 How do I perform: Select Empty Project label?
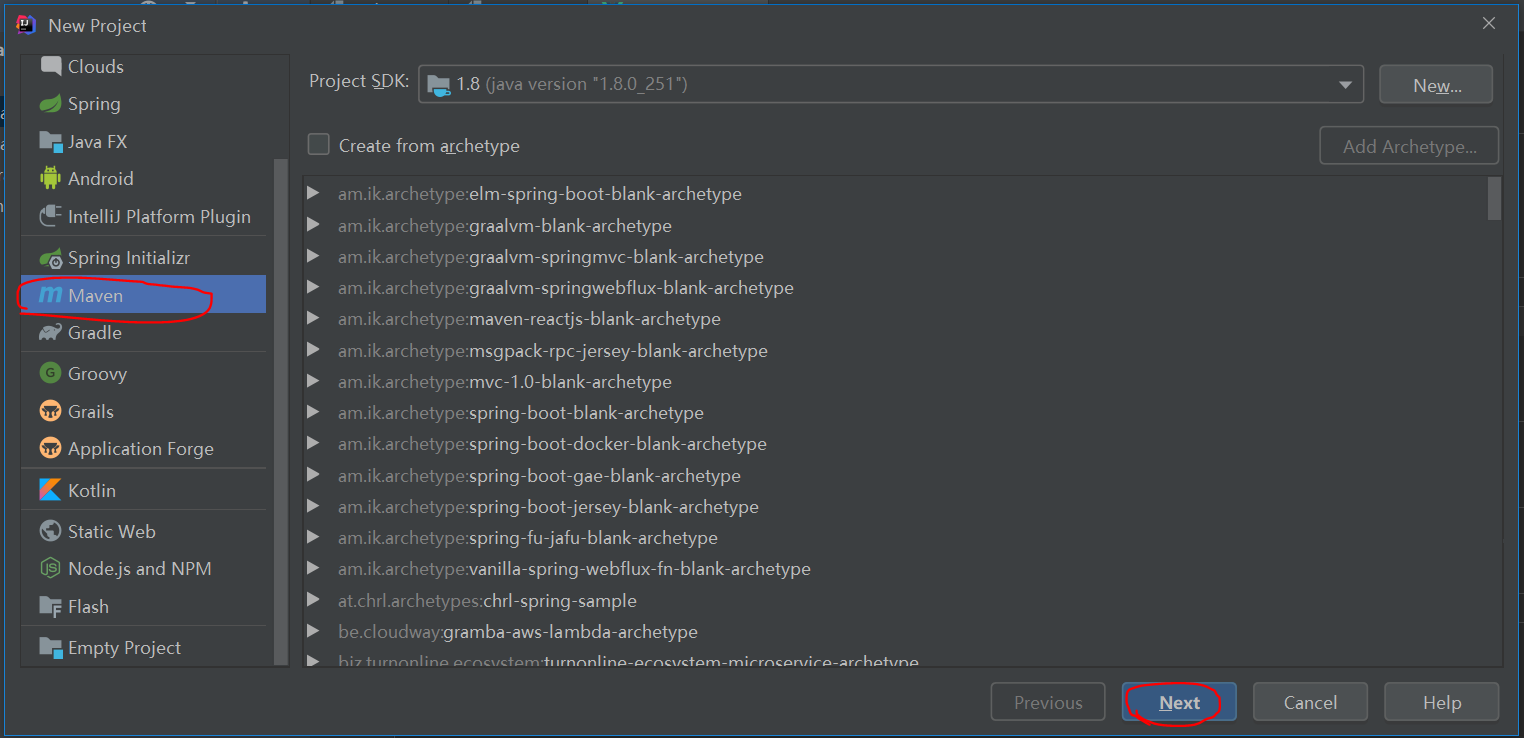[x=124, y=647]
